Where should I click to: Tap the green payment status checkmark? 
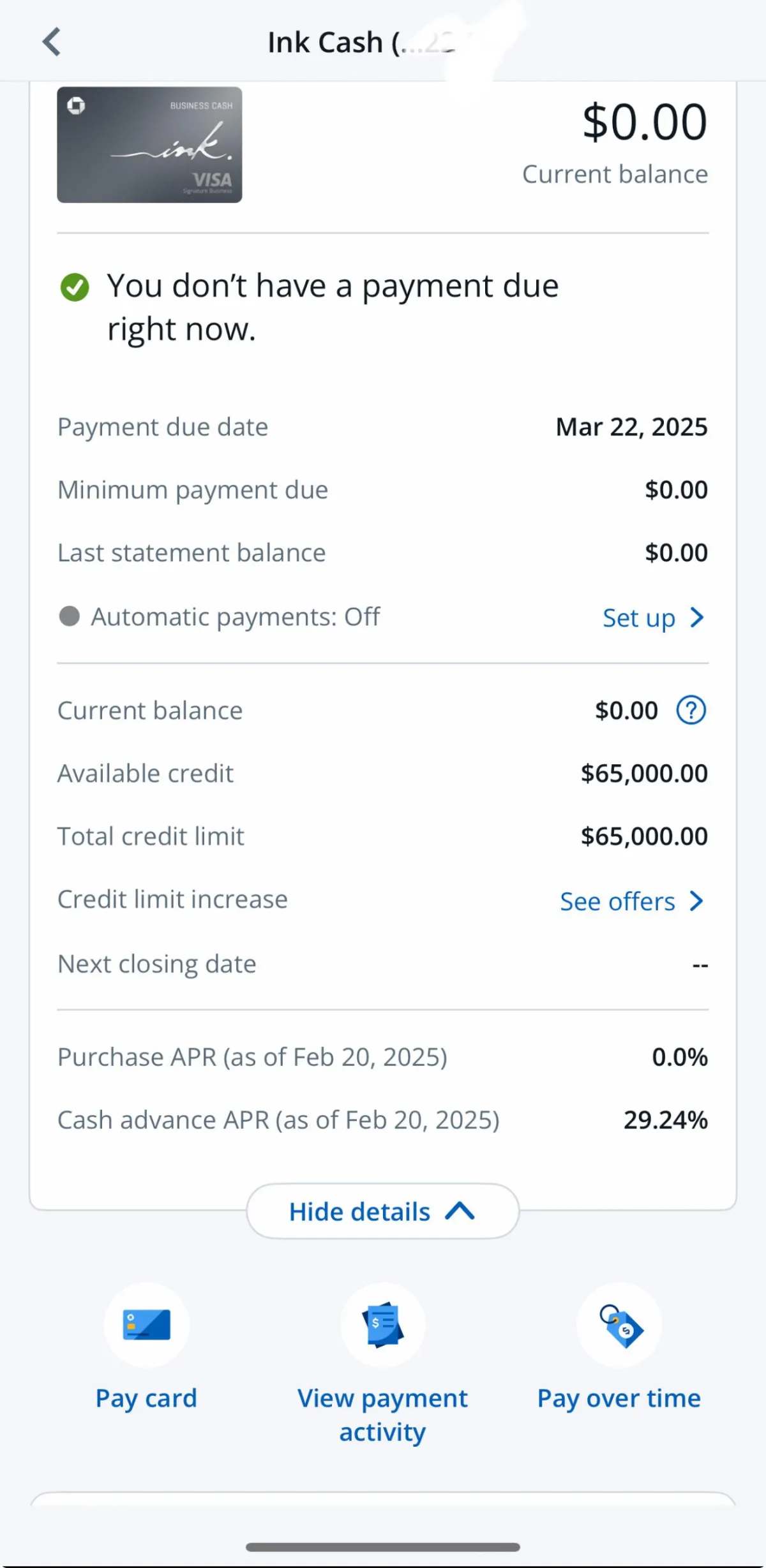coord(75,287)
